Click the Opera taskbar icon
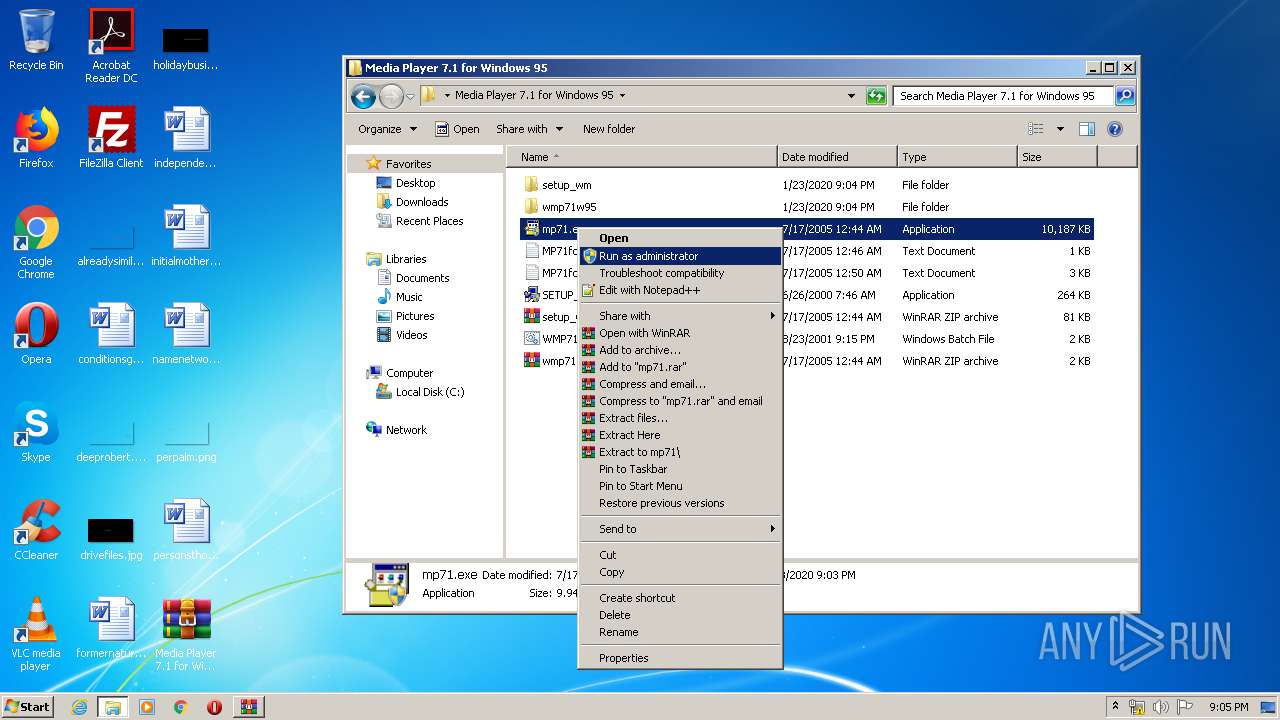The image size is (1280, 720). (x=214, y=707)
